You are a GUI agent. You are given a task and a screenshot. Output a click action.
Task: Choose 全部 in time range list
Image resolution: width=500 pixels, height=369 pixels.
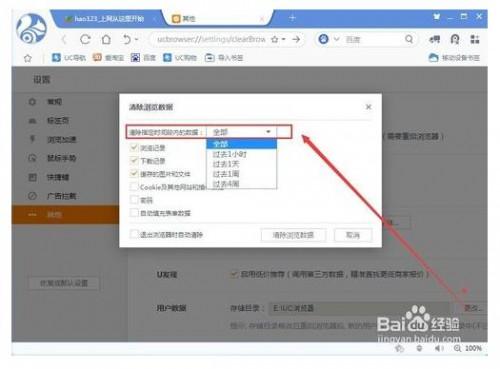242,144
